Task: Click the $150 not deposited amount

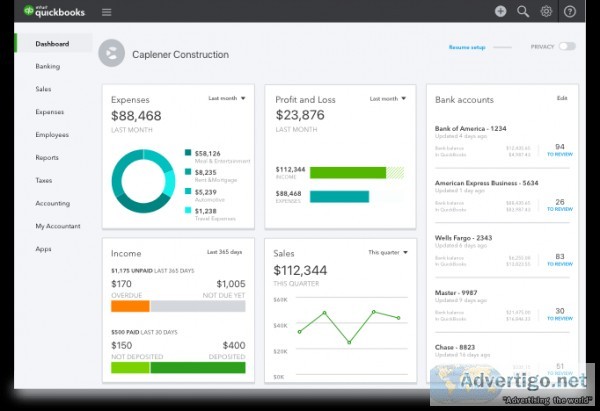Action: pos(122,346)
